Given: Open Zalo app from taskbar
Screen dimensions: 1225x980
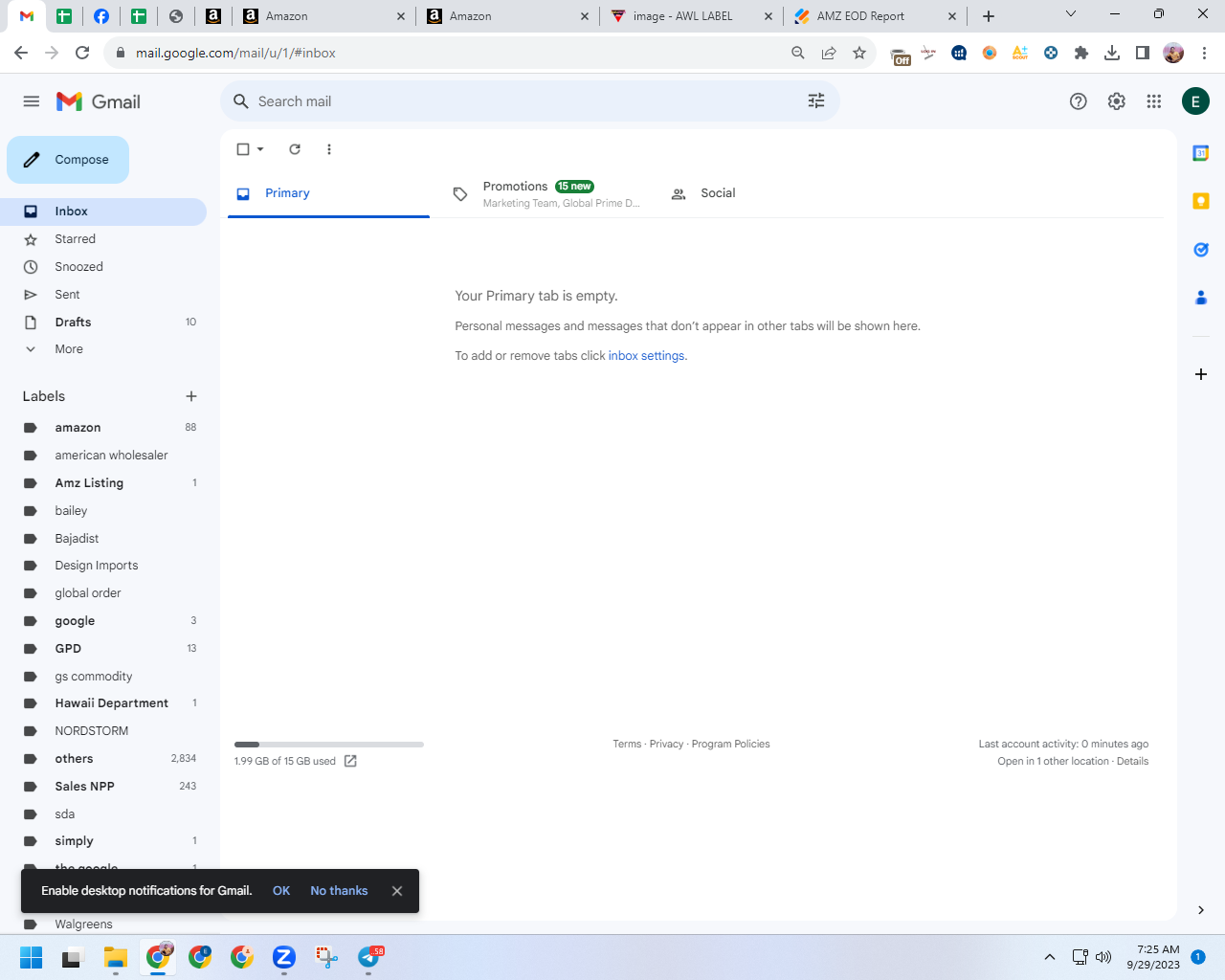Looking at the screenshot, I should tap(284, 957).
